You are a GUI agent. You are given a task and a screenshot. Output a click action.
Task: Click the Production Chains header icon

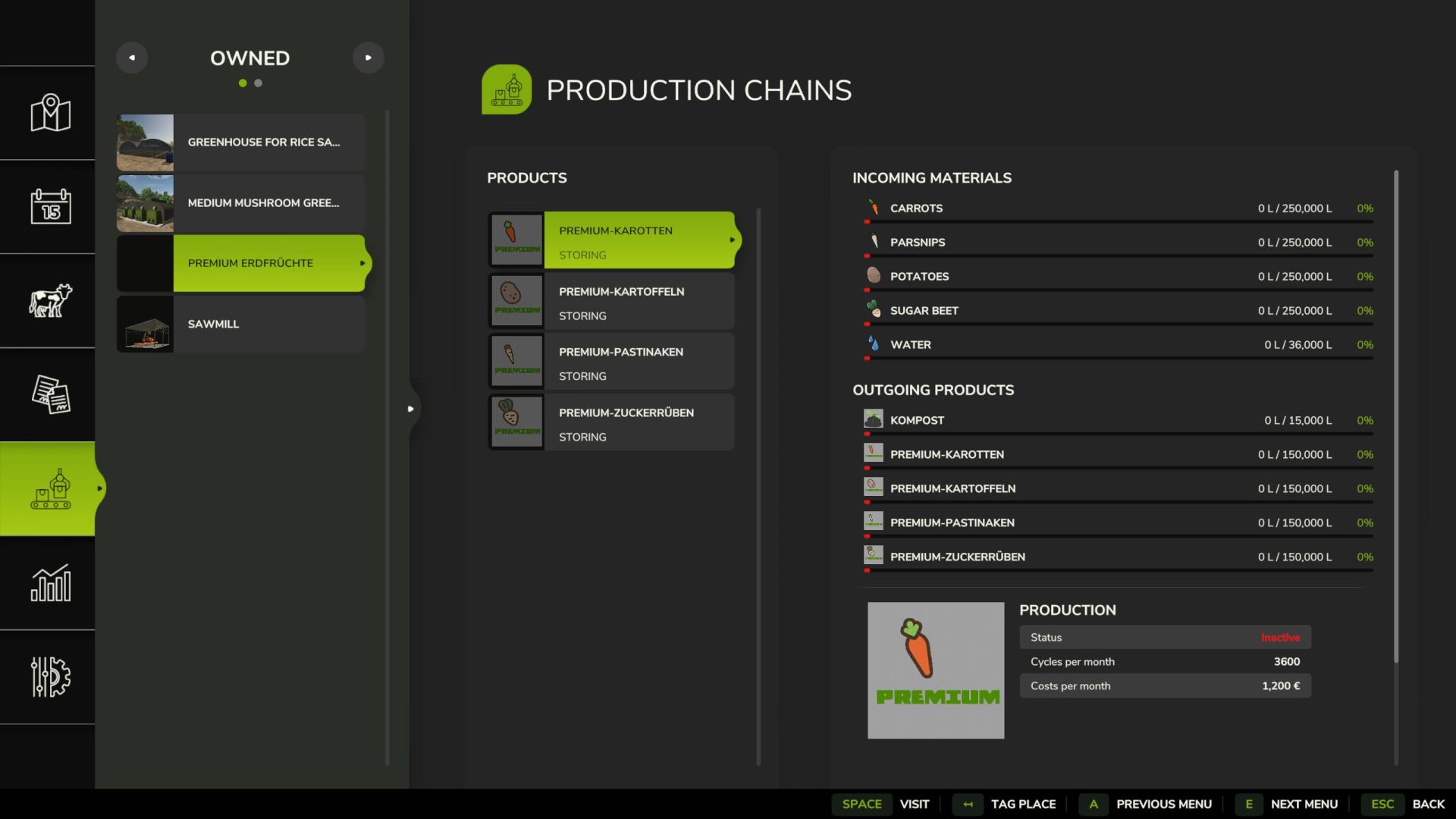pyautogui.click(x=506, y=89)
